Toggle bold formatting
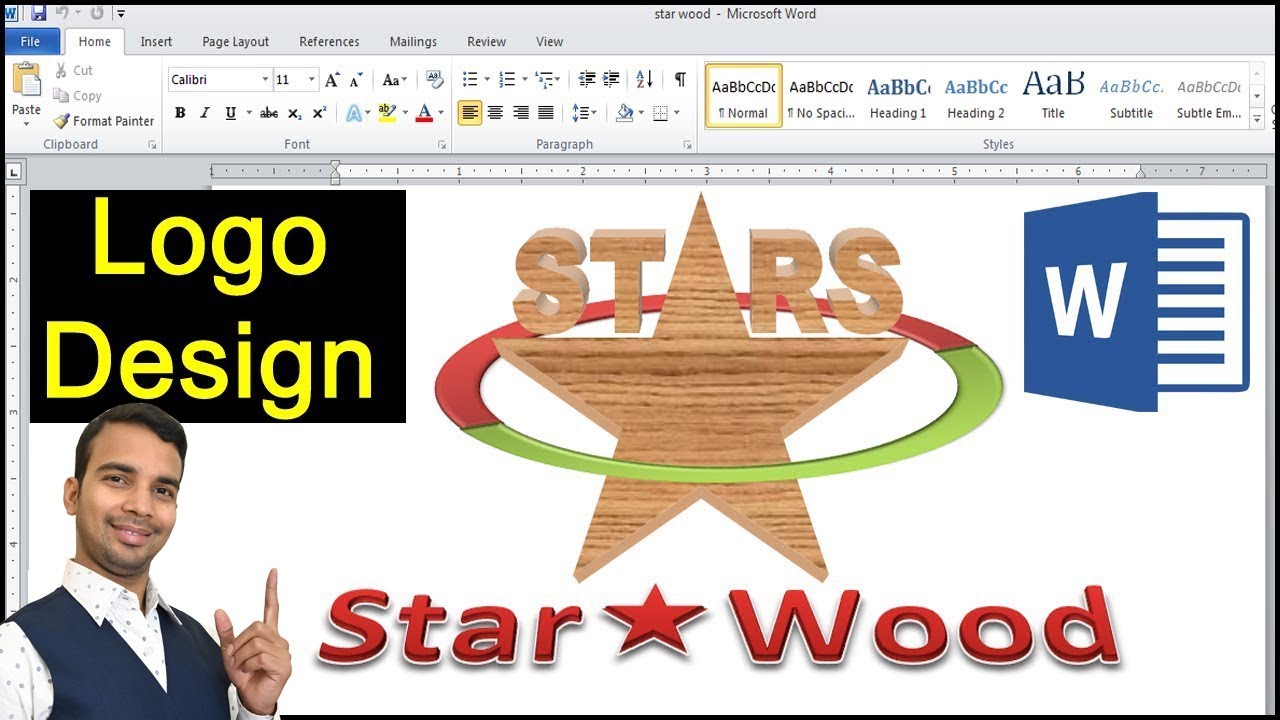This screenshot has width=1280, height=720. 180,113
